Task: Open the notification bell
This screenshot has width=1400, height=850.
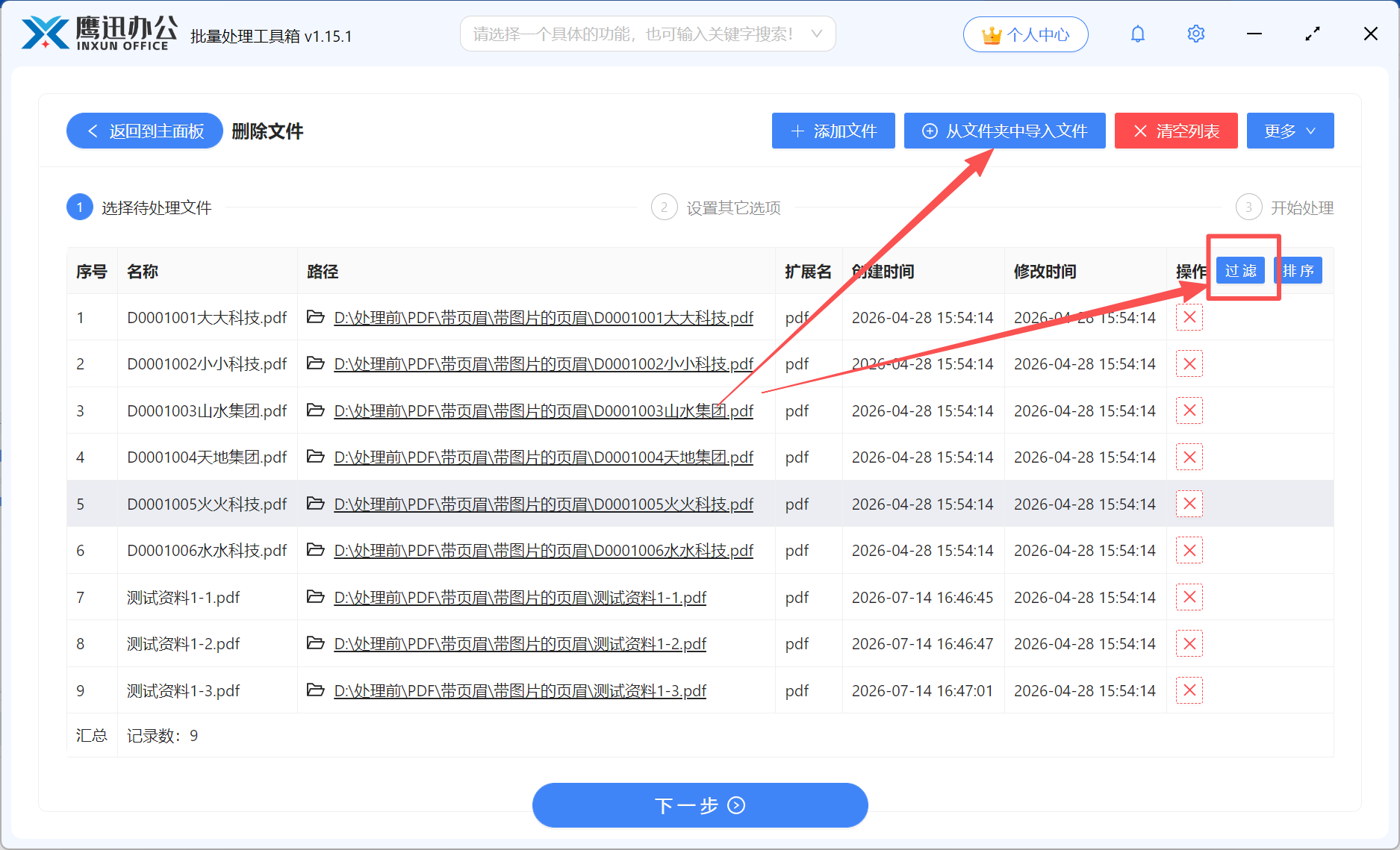Action: coord(1137,34)
